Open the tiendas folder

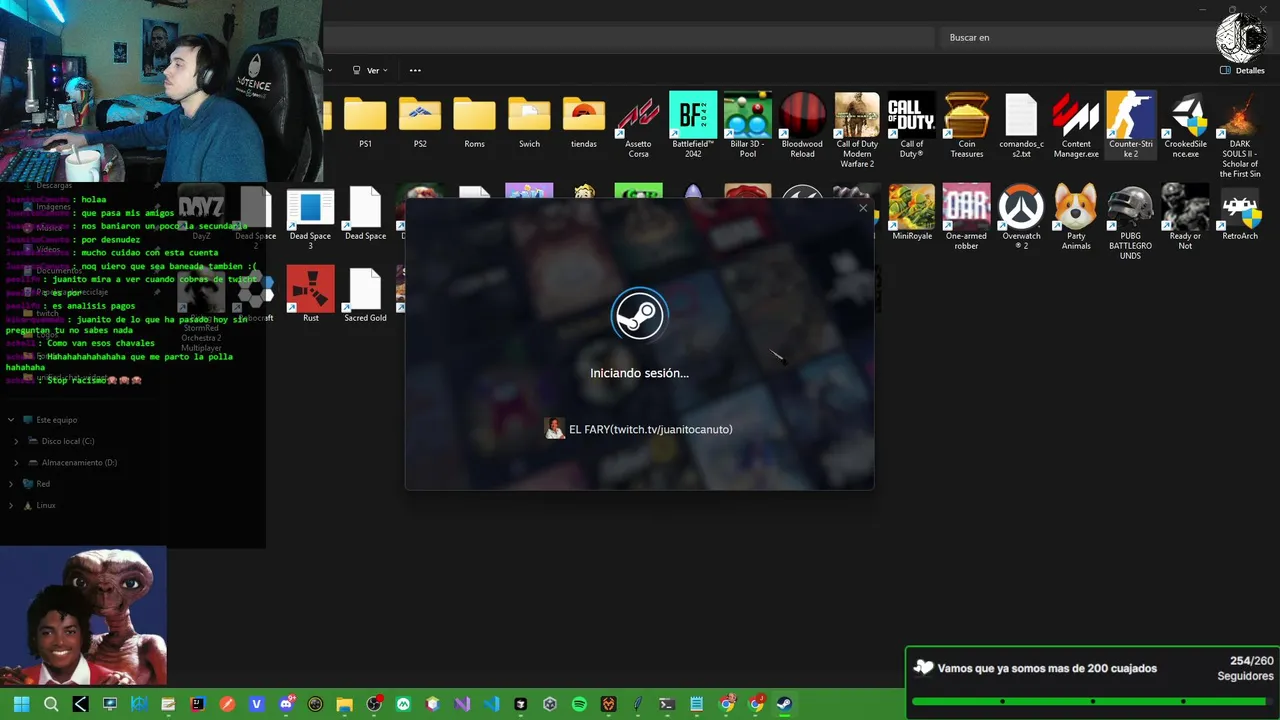tap(584, 122)
